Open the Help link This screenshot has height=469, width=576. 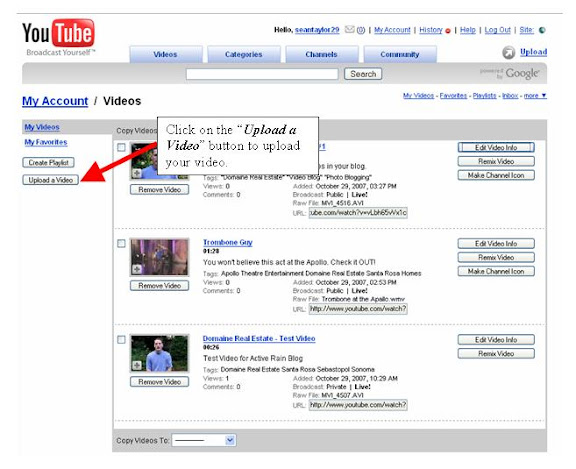point(468,30)
